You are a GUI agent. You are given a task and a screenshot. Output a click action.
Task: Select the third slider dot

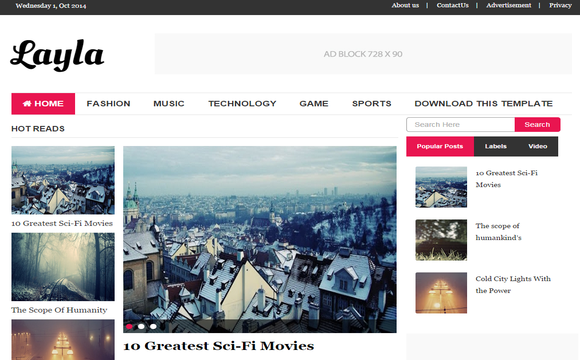coord(153,326)
